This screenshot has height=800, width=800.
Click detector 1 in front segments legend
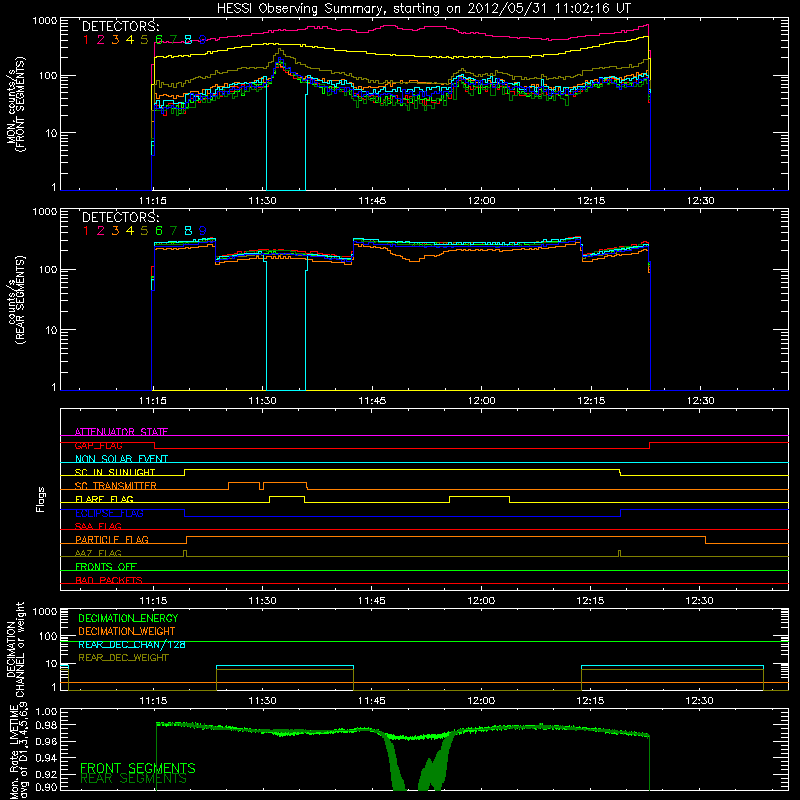[86, 39]
